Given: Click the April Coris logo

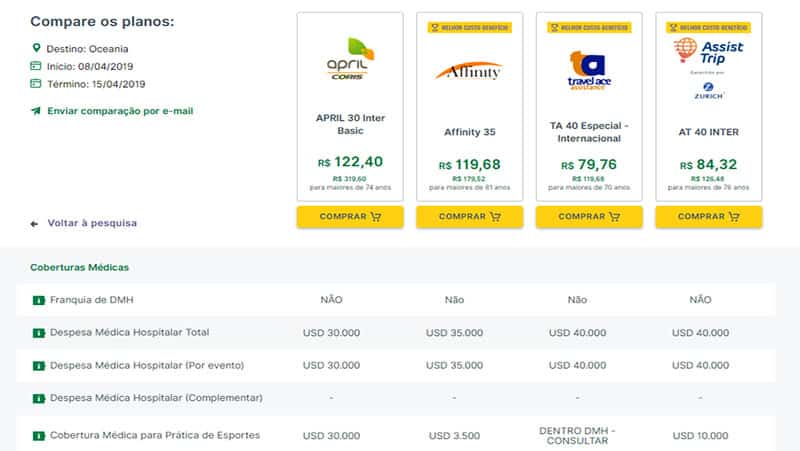Looking at the screenshot, I should (350, 59).
